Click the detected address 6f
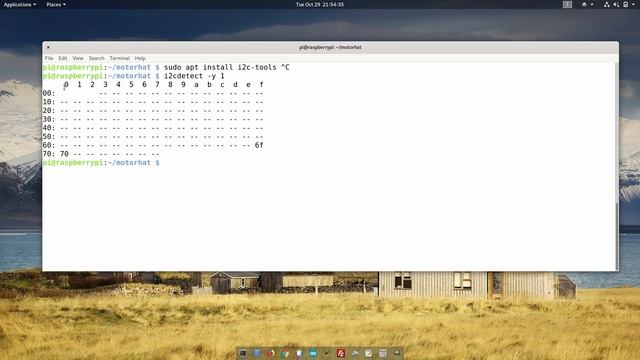Screen dimensions: 640x360 point(259,145)
